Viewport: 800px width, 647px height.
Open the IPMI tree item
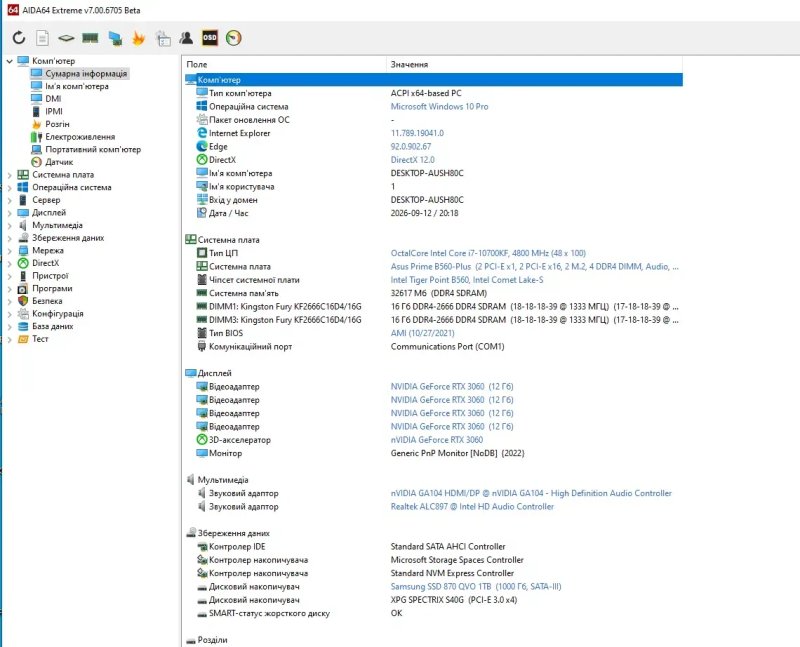coord(54,111)
